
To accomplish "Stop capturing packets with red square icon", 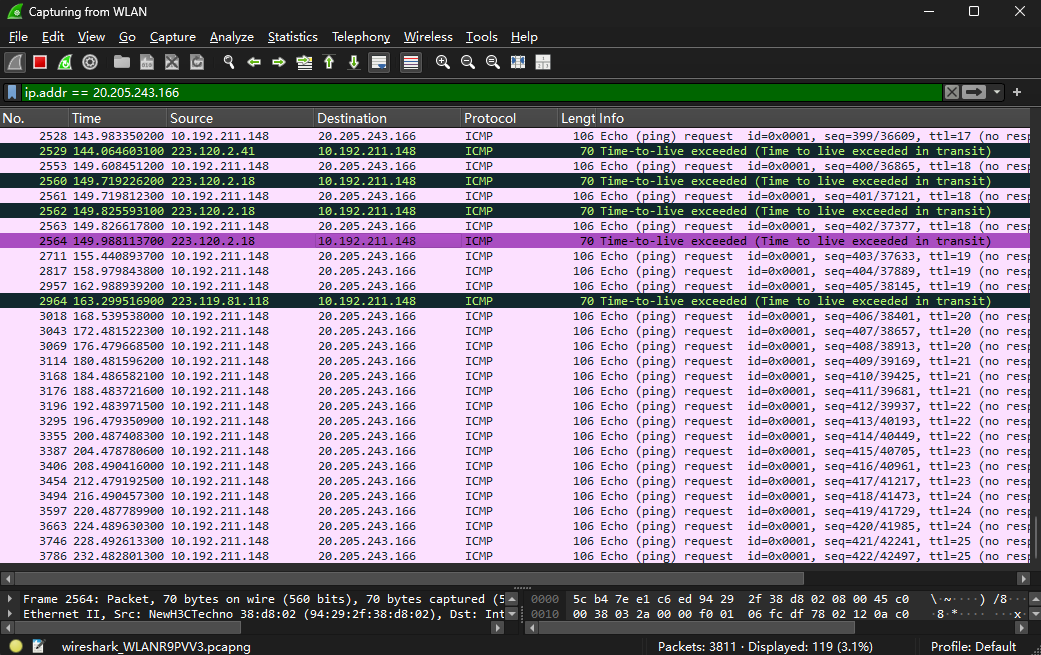I will (x=40, y=62).
